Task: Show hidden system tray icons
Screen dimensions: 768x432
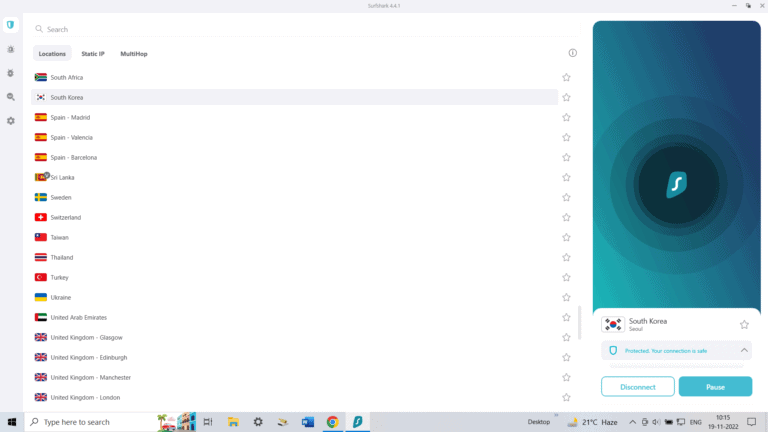Action: click(x=632, y=422)
